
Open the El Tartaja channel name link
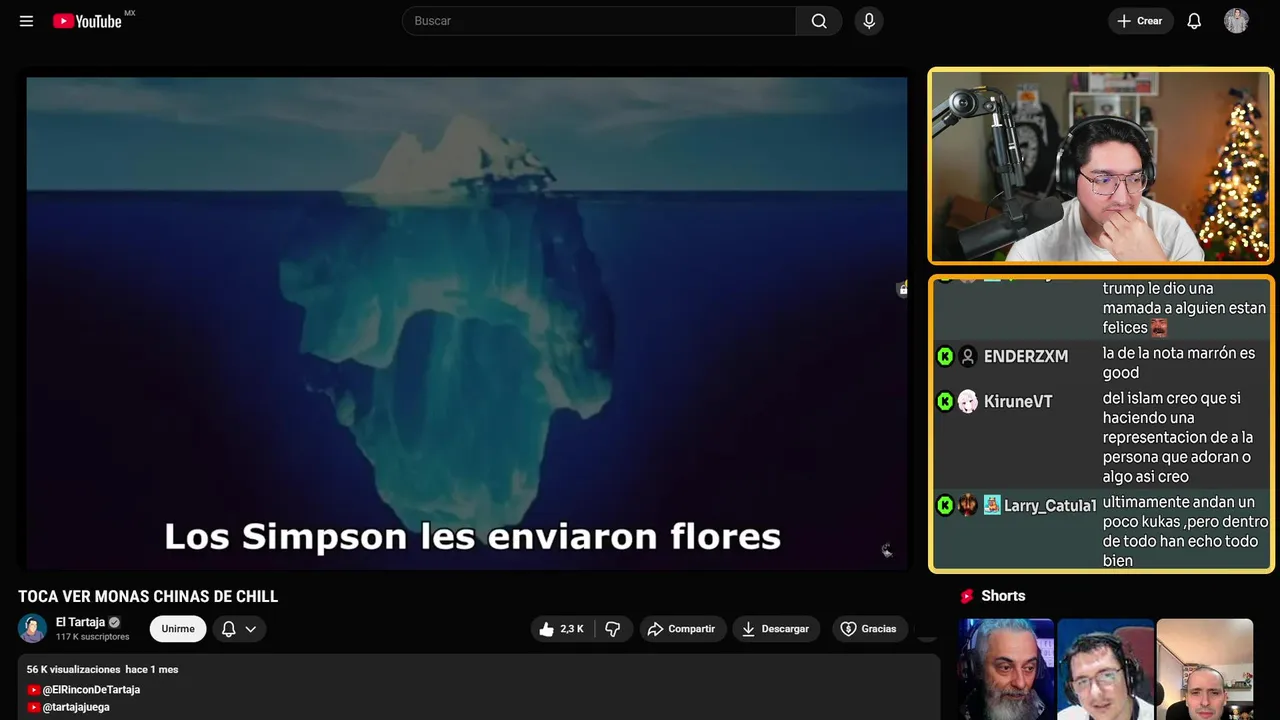80,622
